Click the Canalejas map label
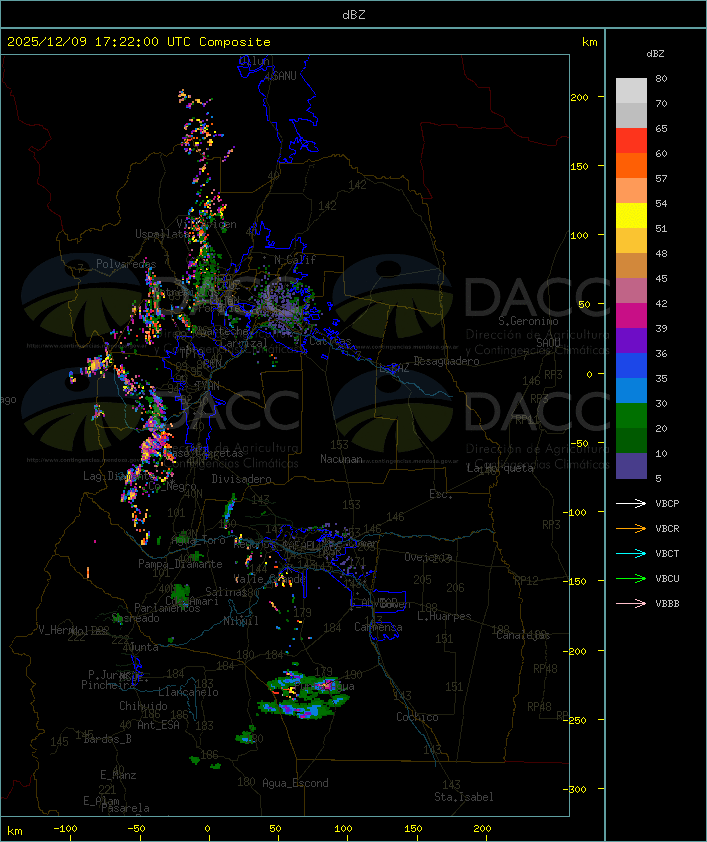707x842 pixels. [x=523, y=635]
